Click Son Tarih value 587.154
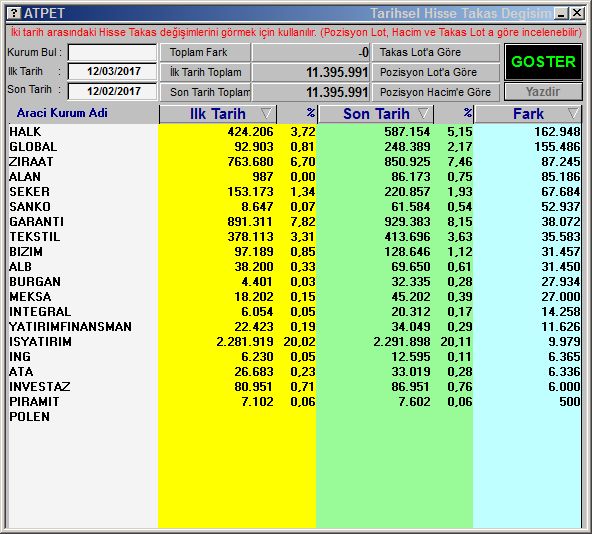Viewport: 592px width, 534px height. click(407, 132)
